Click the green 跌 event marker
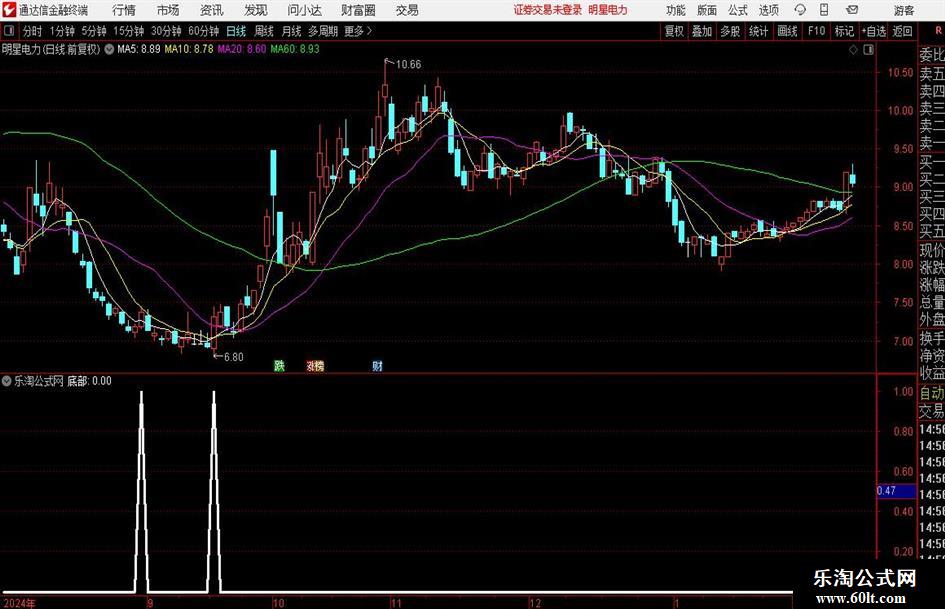This screenshot has width=945, height=609. [x=279, y=365]
